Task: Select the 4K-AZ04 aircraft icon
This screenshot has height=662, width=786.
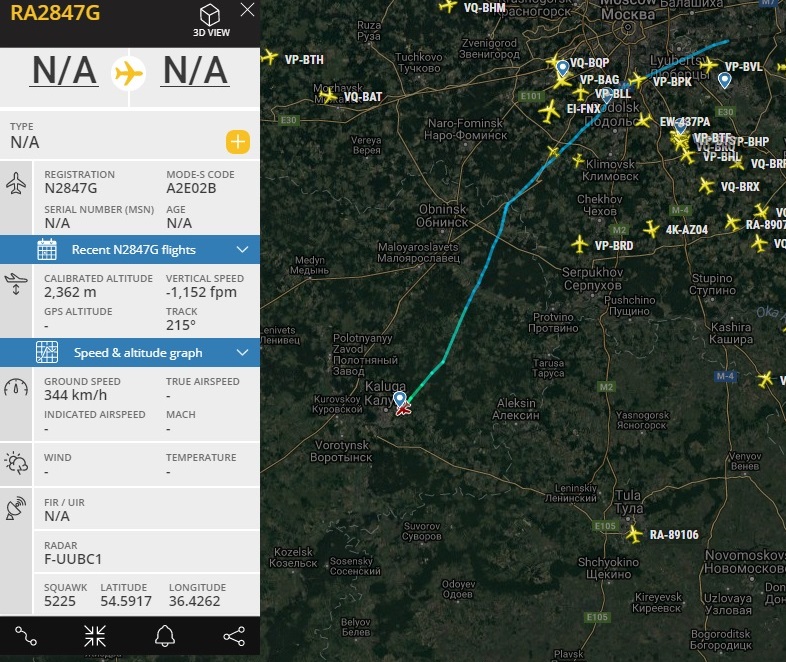Action: (651, 230)
